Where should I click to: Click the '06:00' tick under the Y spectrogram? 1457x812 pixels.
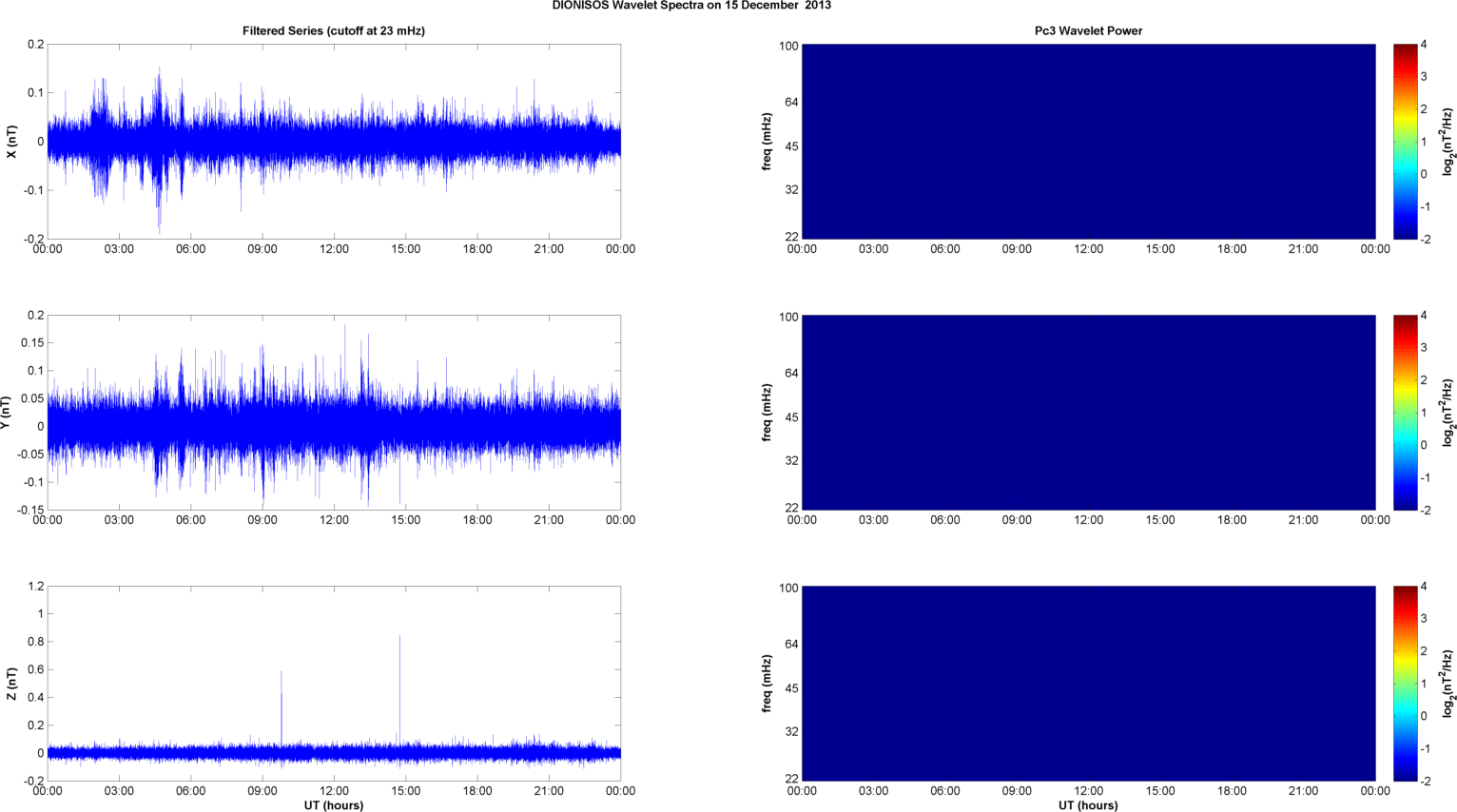(x=945, y=520)
